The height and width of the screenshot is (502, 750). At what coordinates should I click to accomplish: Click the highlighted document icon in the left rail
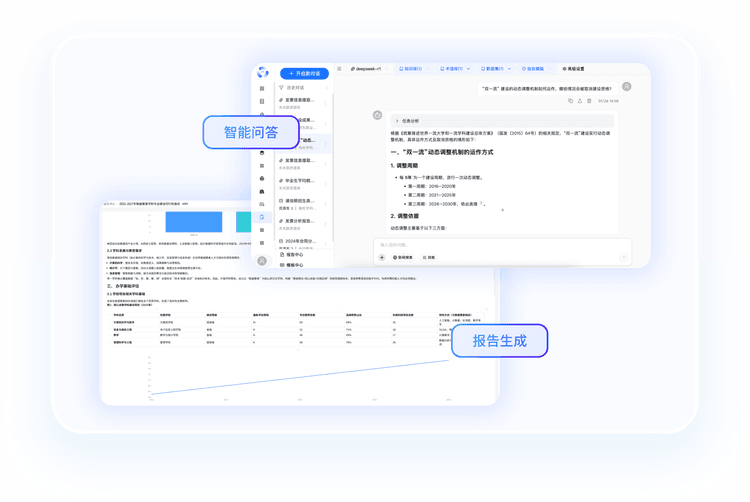[x=262, y=217]
